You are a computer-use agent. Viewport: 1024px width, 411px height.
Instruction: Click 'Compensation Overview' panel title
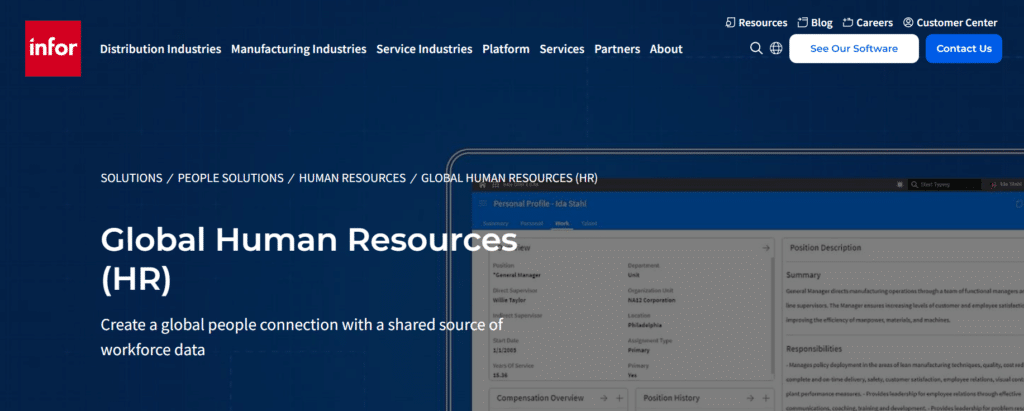(540, 398)
